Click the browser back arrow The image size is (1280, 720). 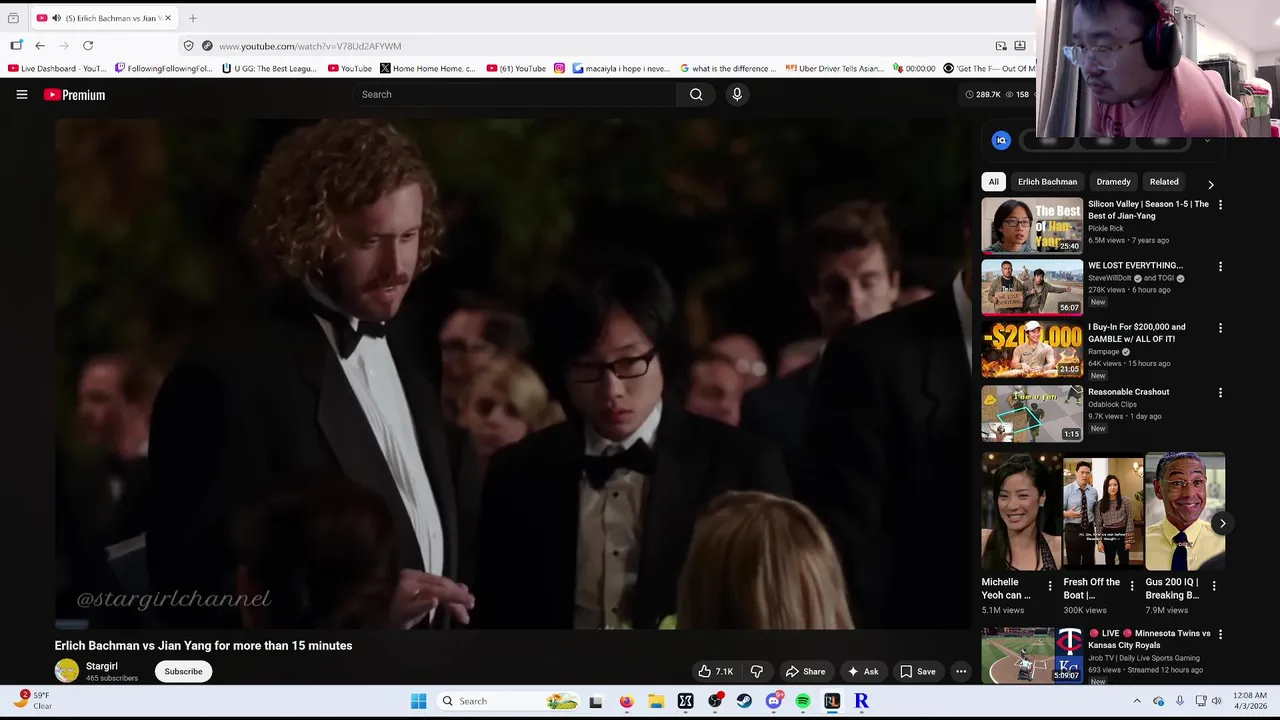40,46
